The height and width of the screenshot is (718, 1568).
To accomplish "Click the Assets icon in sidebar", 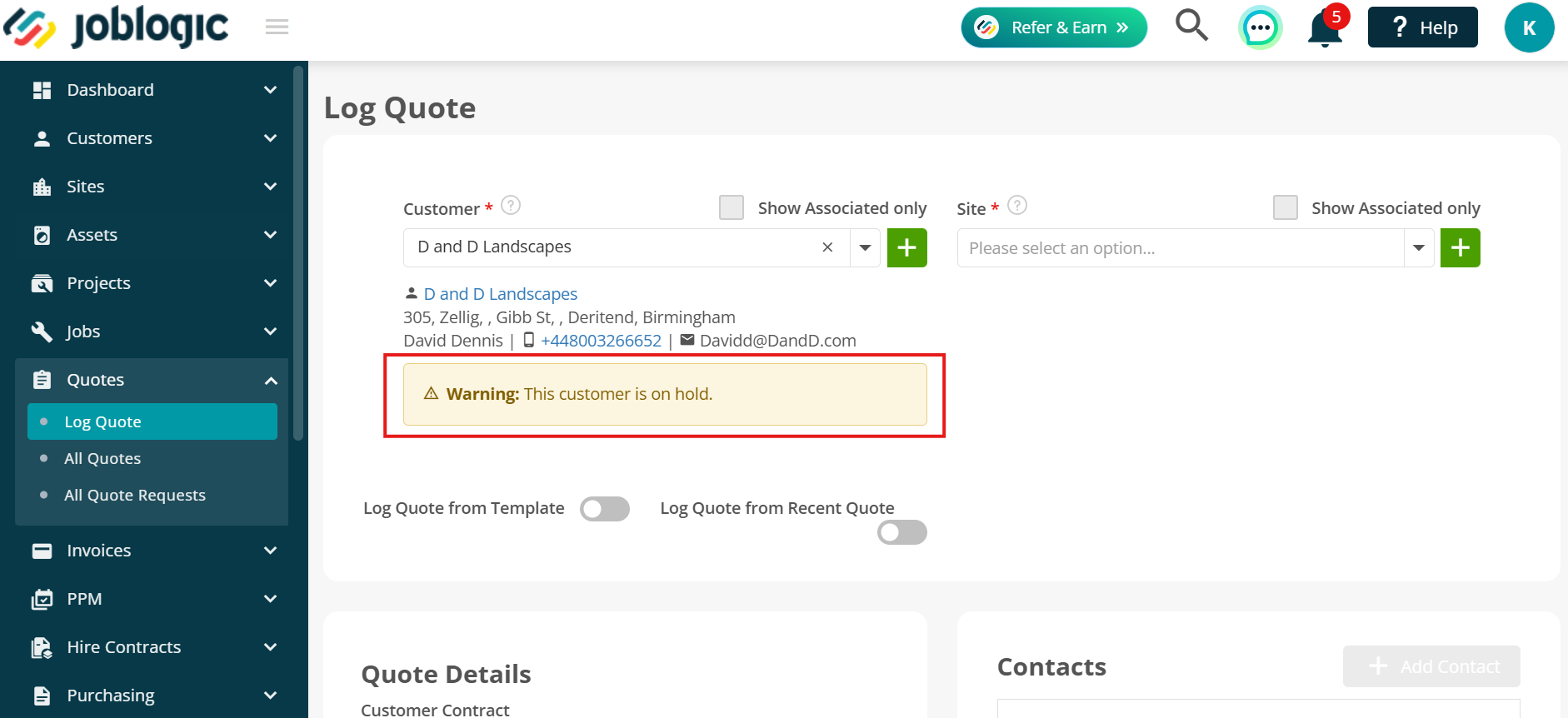I will tap(42, 235).
